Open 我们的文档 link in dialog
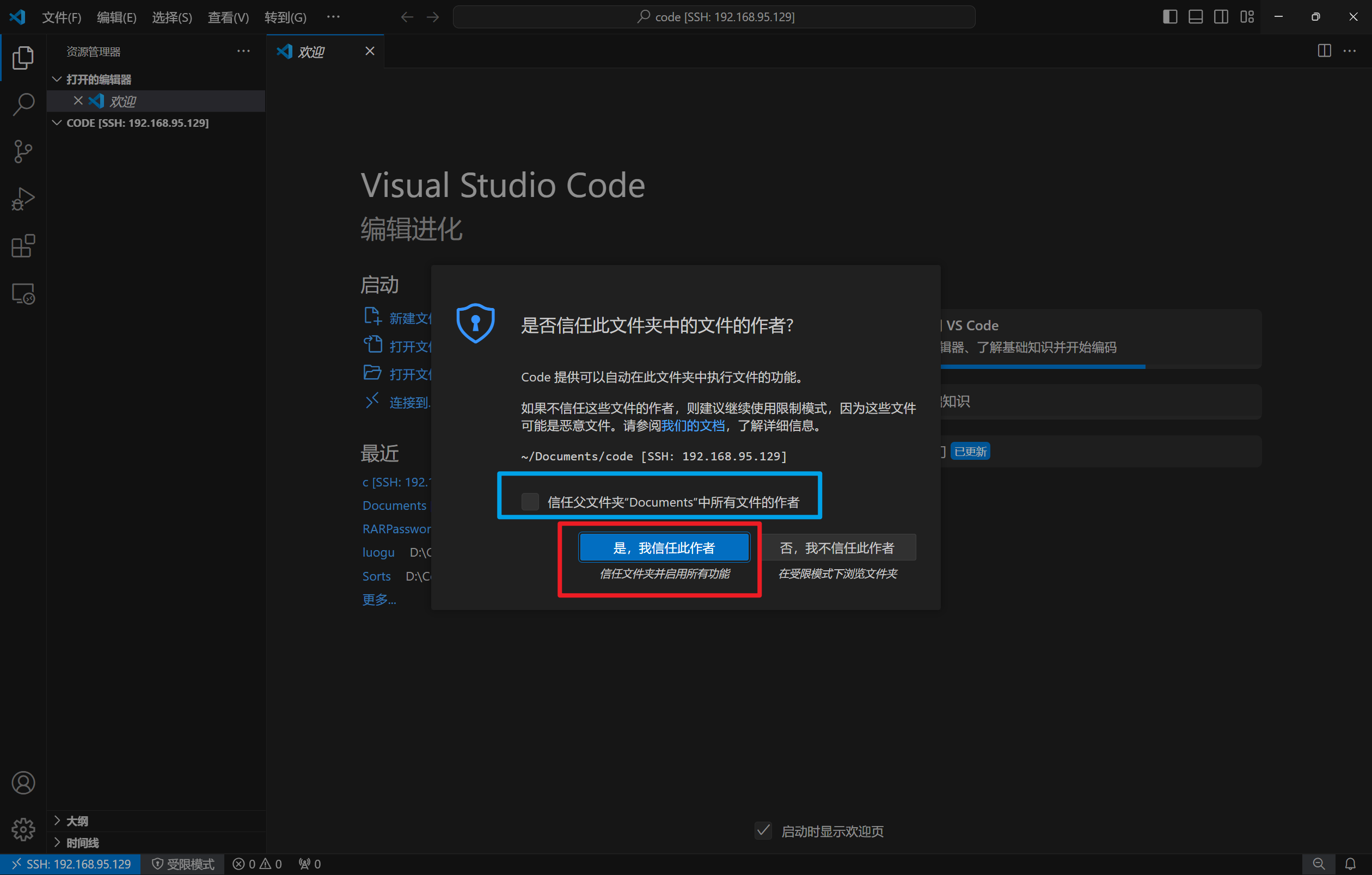Image resolution: width=1372 pixels, height=875 pixels. click(x=693, y=426)
